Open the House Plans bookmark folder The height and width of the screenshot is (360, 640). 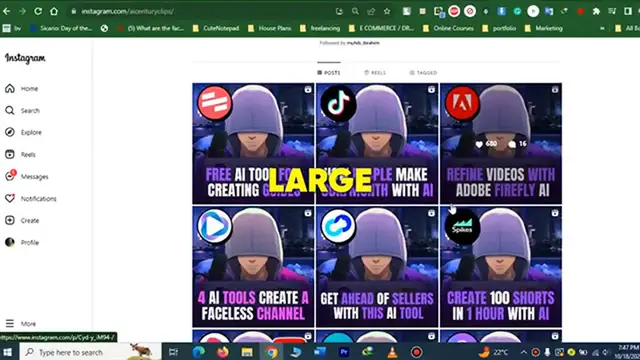270,28
